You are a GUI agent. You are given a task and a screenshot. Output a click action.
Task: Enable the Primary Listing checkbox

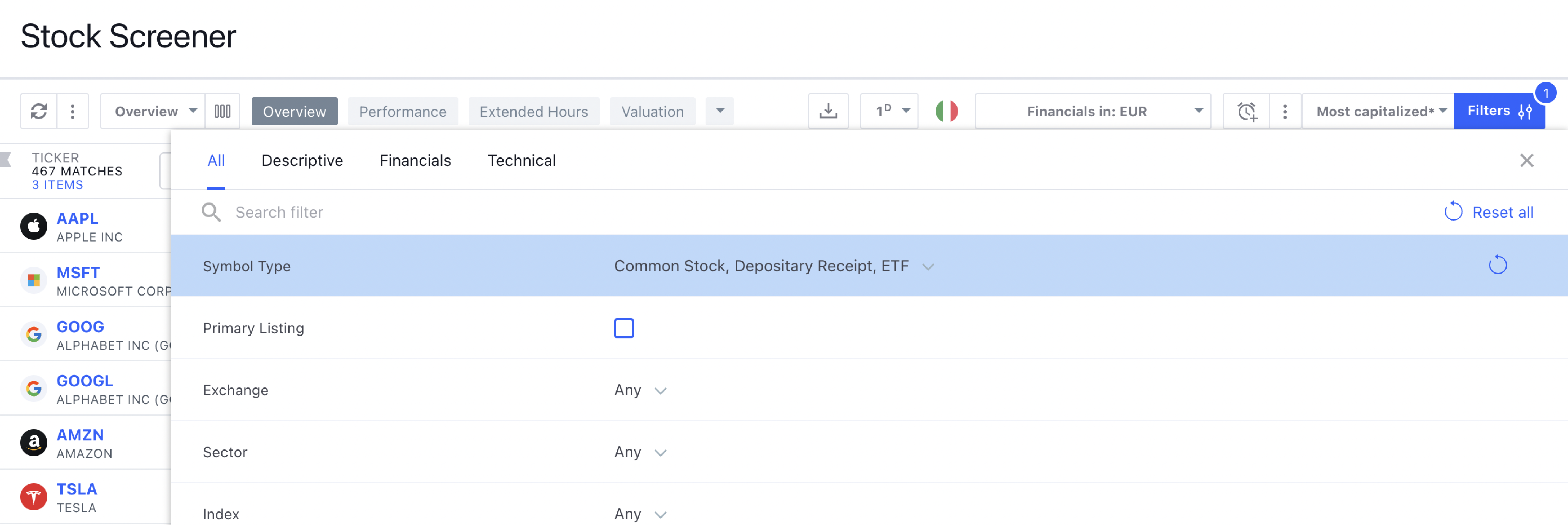coord(623,328)
